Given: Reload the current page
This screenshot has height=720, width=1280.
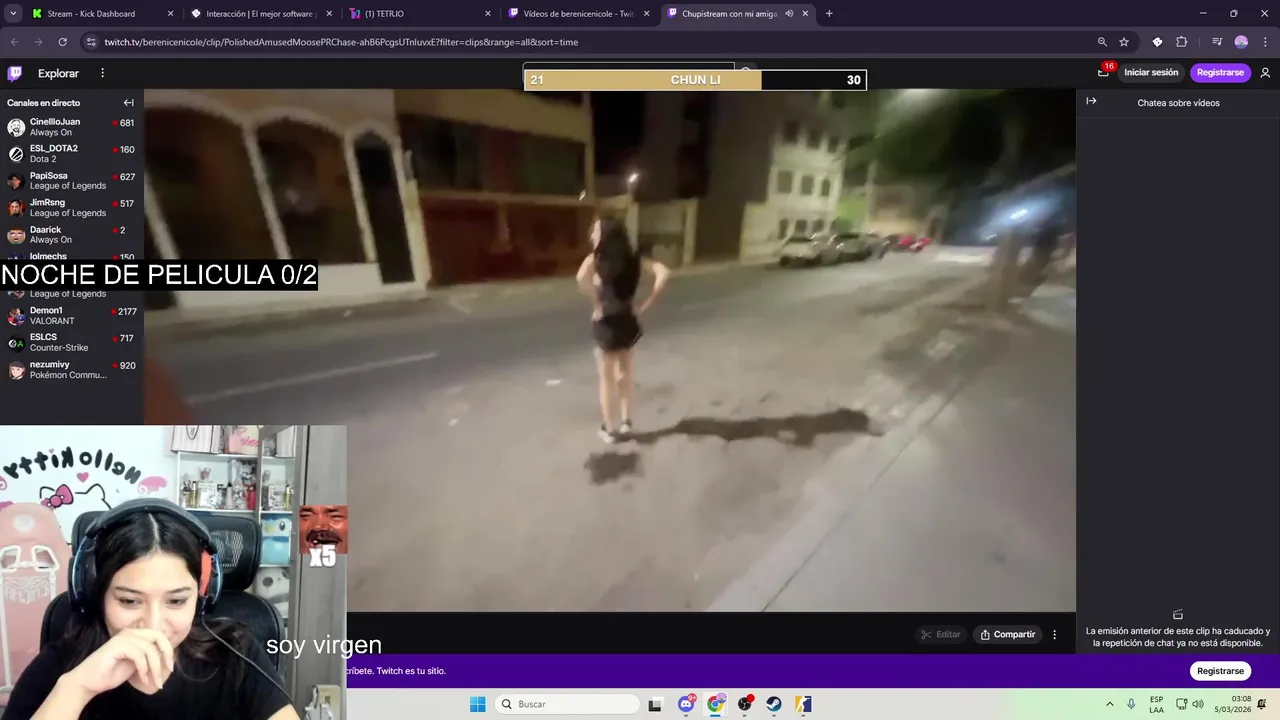Looking at the screenshot, I should point(62,42).
